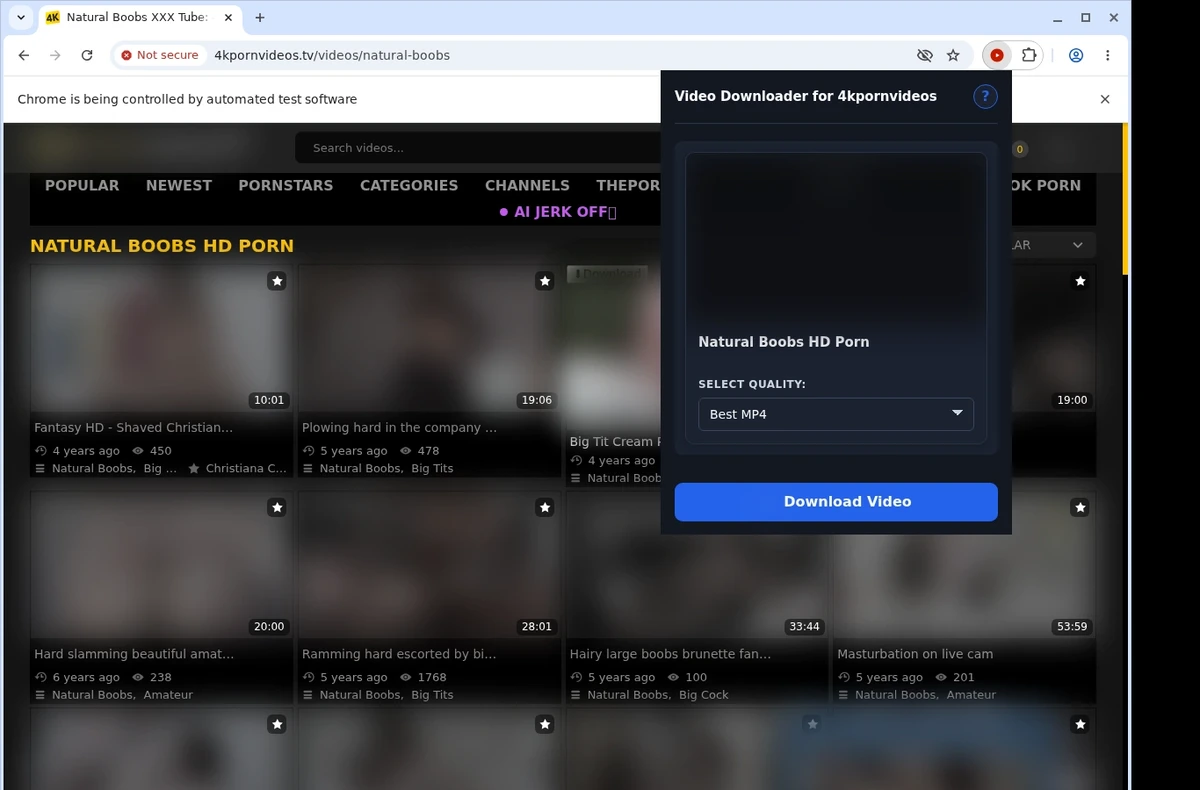Open the 'Fantasy HD' video title link

tap(133, 427)
